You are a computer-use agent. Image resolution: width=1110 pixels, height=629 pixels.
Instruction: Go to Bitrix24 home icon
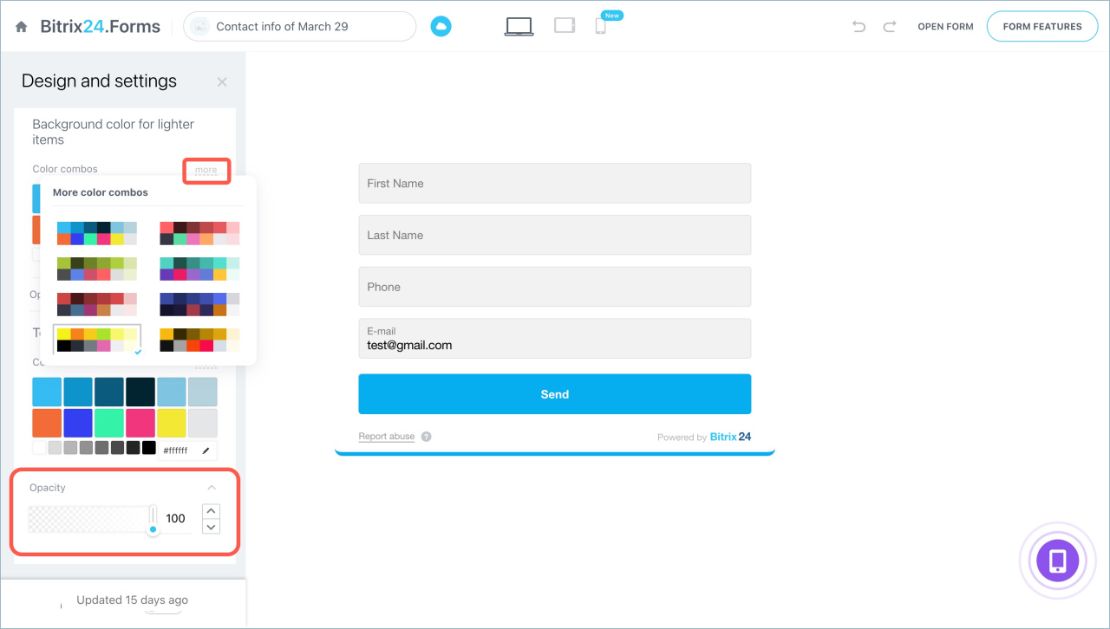(21, 27)
